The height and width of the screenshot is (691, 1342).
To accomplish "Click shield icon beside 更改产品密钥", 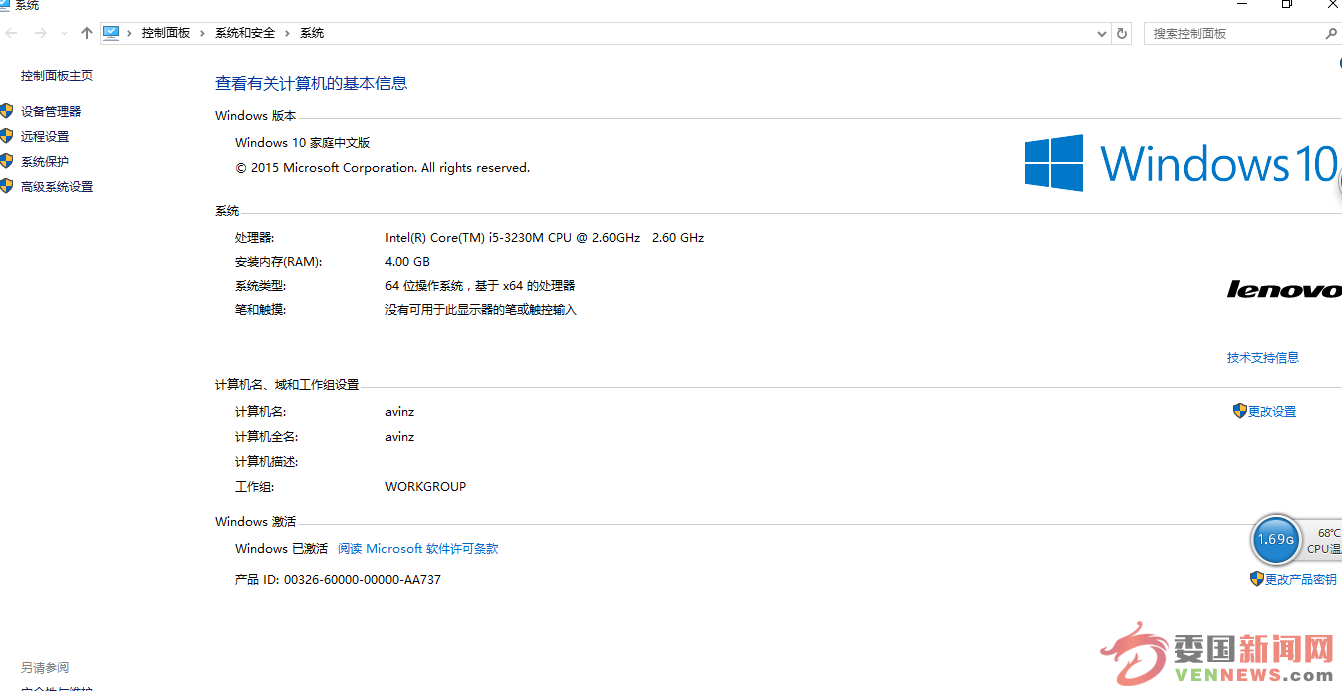I will (x=1257, y=578).
